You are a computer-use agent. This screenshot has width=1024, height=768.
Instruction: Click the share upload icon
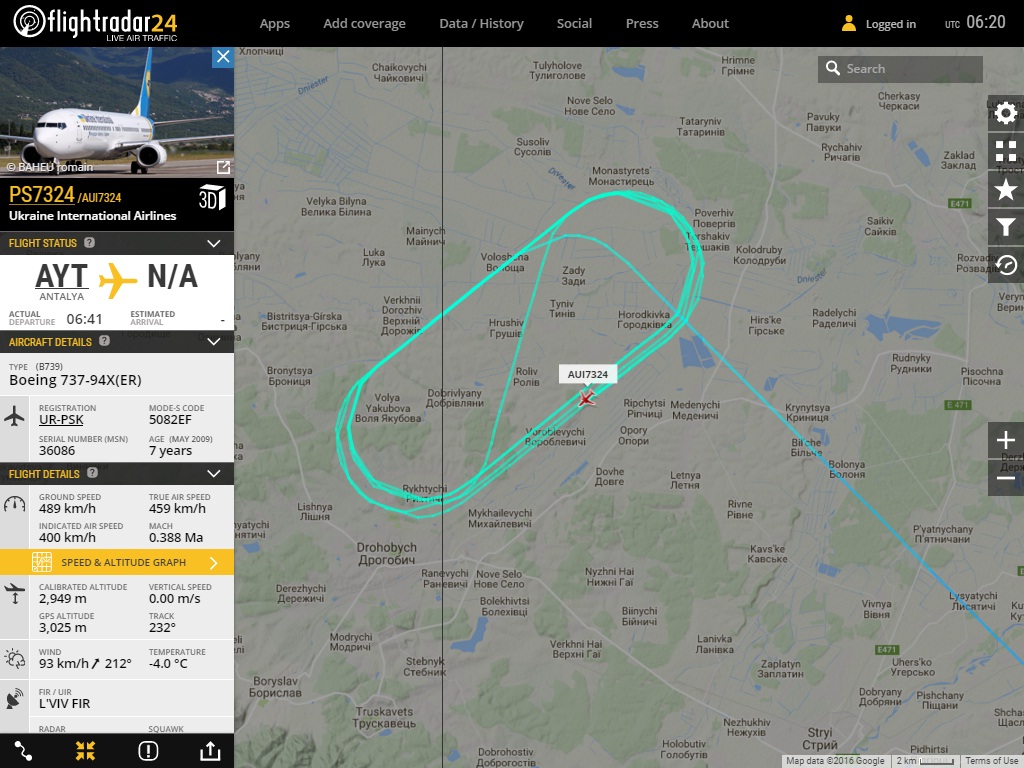[x=210, y=751]
